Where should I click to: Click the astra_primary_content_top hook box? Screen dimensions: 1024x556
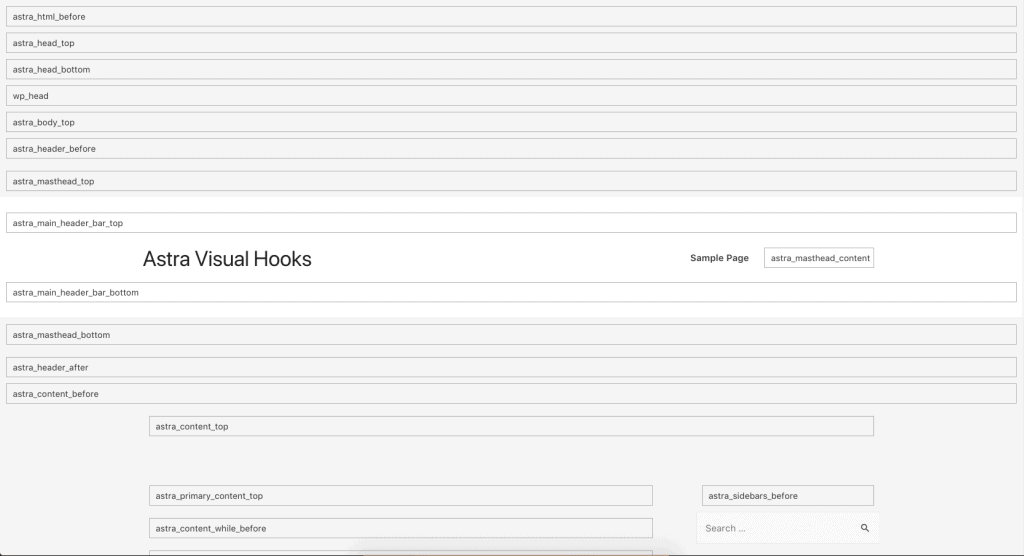401,495
